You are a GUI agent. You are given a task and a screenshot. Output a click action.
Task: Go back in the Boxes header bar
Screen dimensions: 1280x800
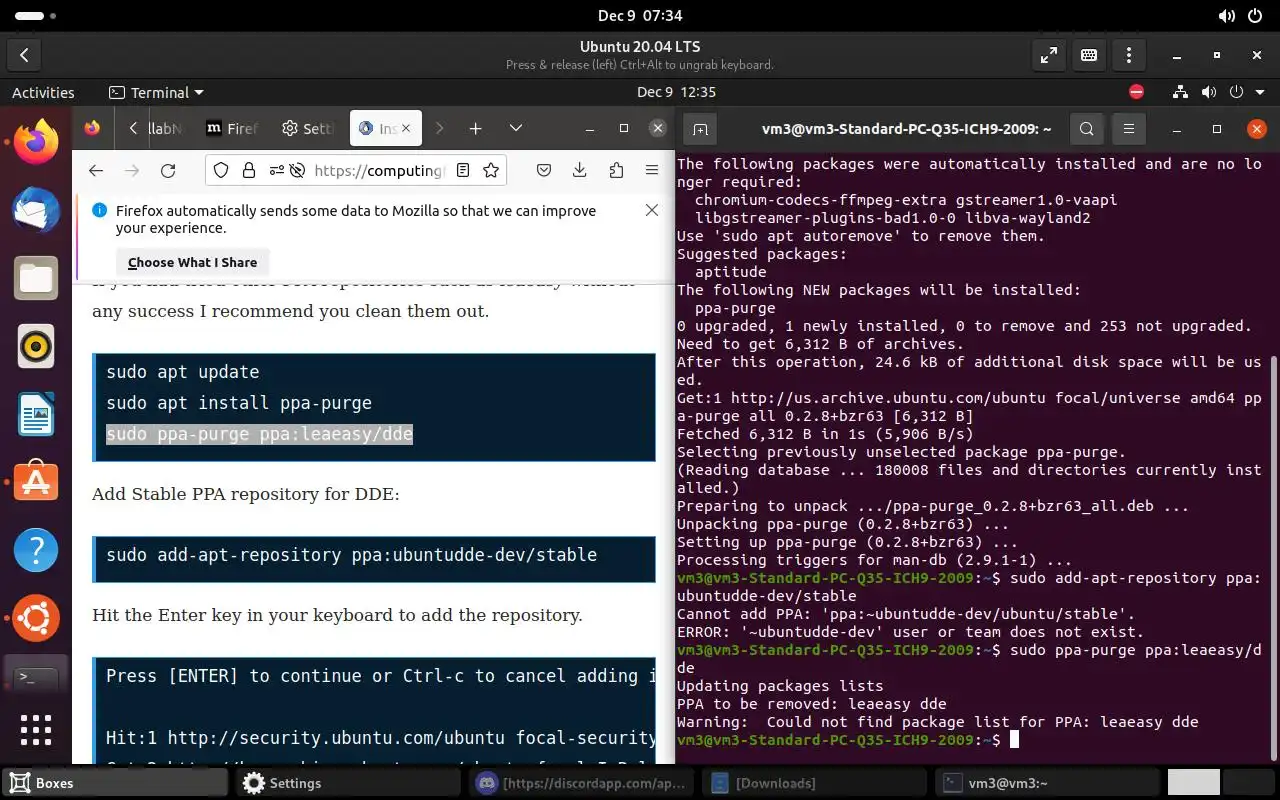[24, 56]
